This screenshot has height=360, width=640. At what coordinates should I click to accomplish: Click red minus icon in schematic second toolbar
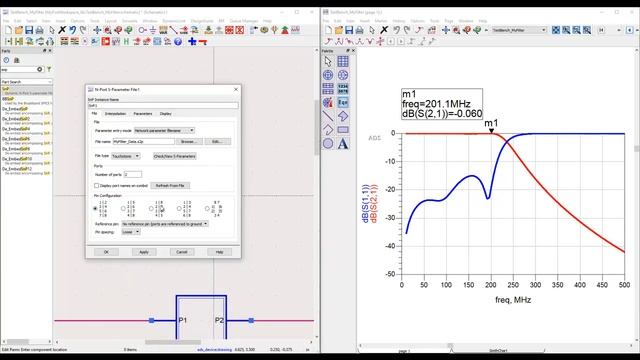point(203,42)
